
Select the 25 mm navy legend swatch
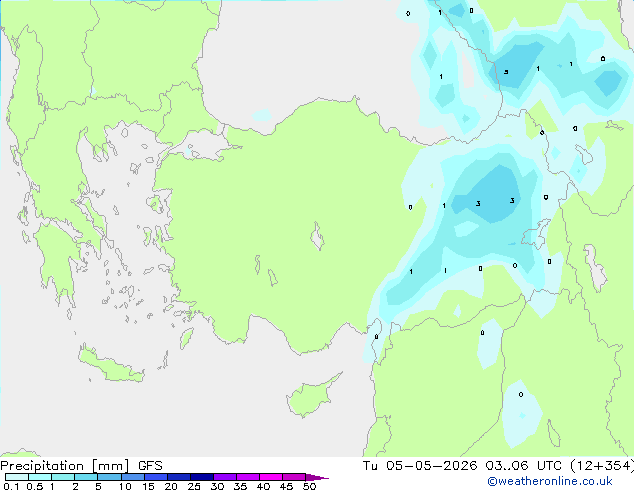[x=201, y=477]
